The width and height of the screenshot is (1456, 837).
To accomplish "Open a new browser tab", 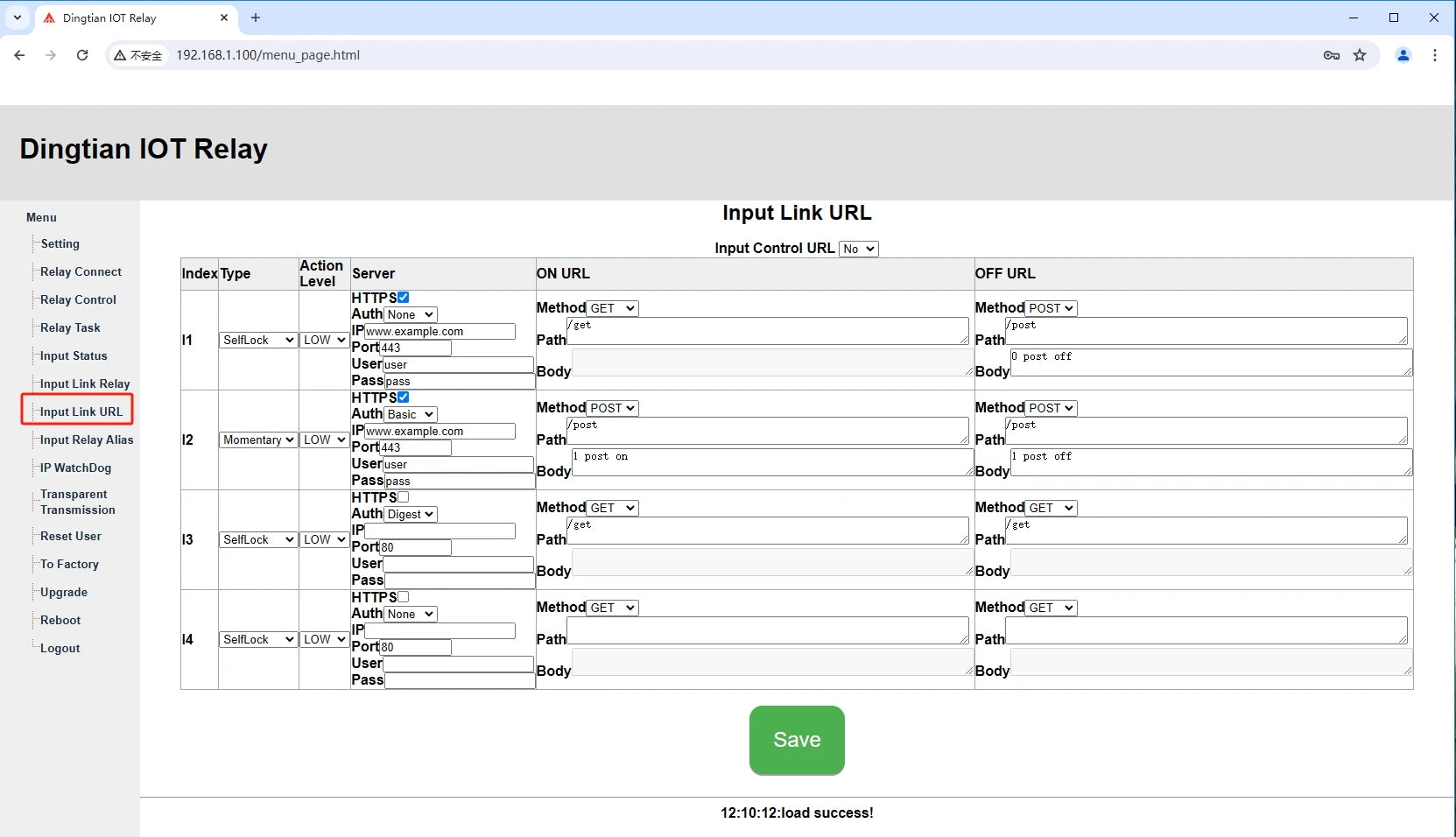I will click(256, 18).
